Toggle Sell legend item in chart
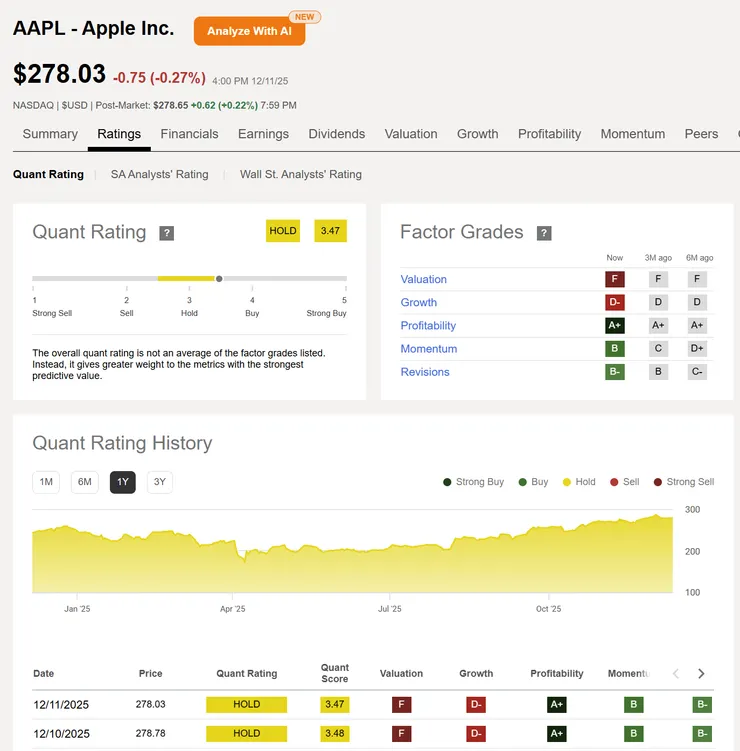The height and width of the screenshot is (751, 740). 625,482
